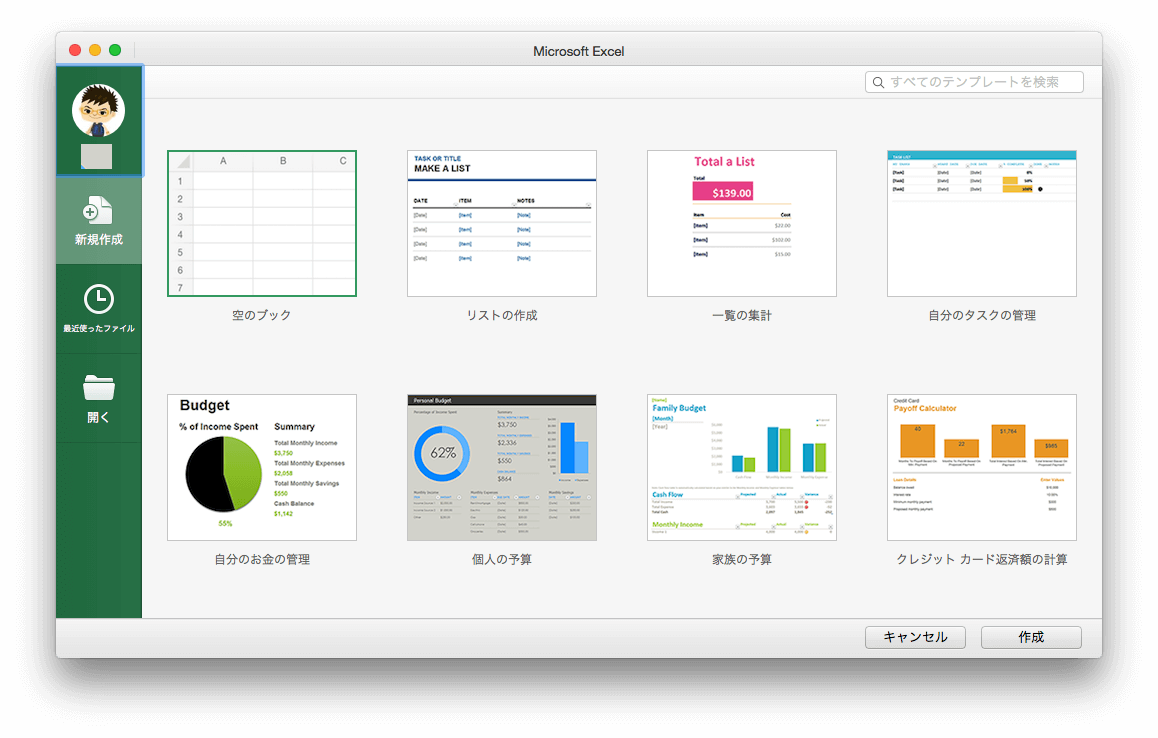Pick the 自分のタスクの管理 template thumbnail

(981, 223)
